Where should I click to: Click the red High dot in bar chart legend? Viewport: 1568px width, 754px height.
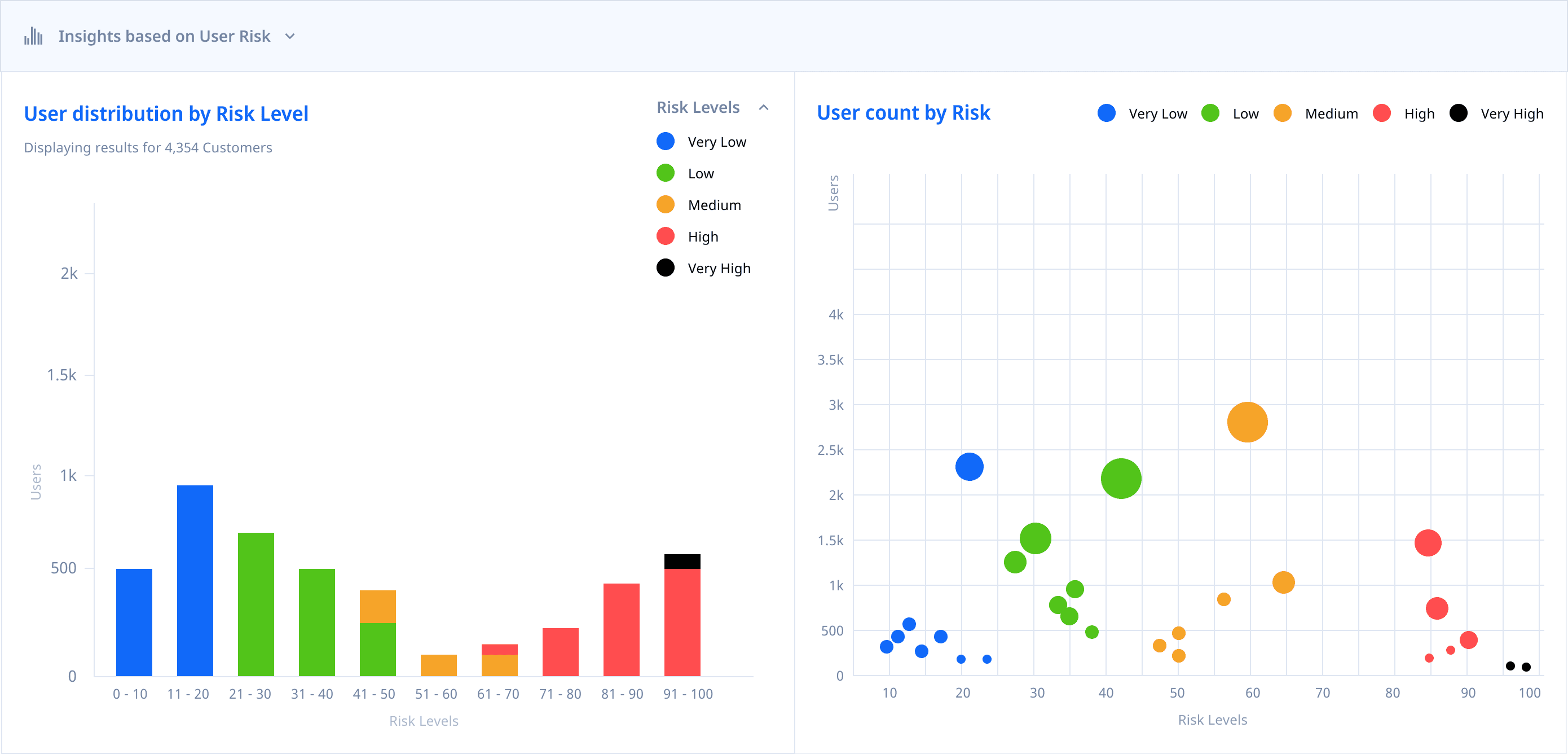click(666, 236)
